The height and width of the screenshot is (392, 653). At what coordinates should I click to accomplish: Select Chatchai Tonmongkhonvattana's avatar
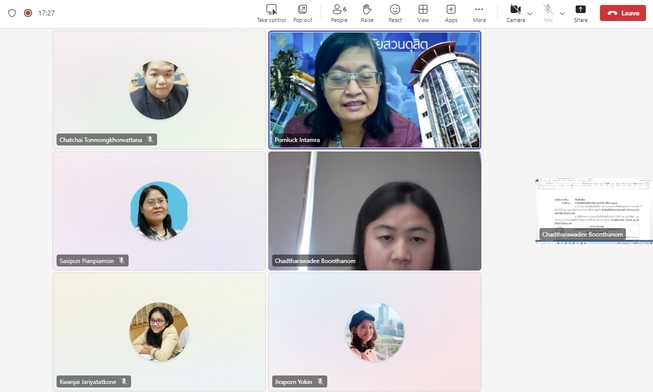[159, 90]
